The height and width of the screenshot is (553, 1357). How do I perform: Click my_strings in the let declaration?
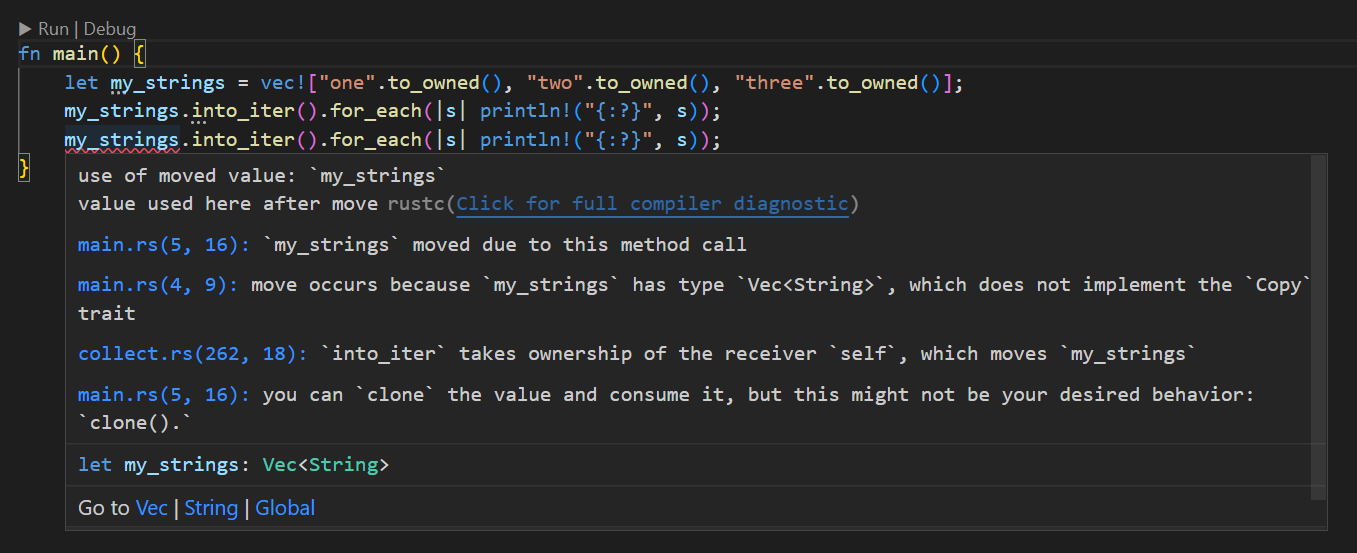[x=168, y=83]
